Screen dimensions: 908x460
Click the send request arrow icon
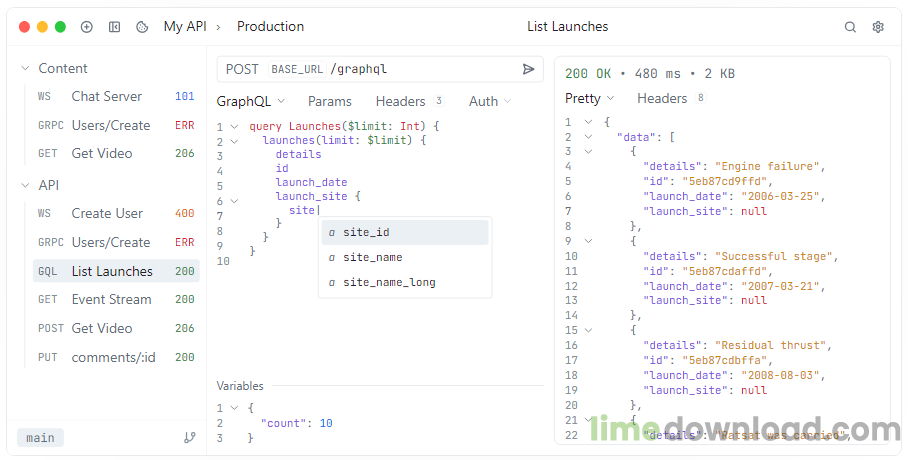point(528,69)
